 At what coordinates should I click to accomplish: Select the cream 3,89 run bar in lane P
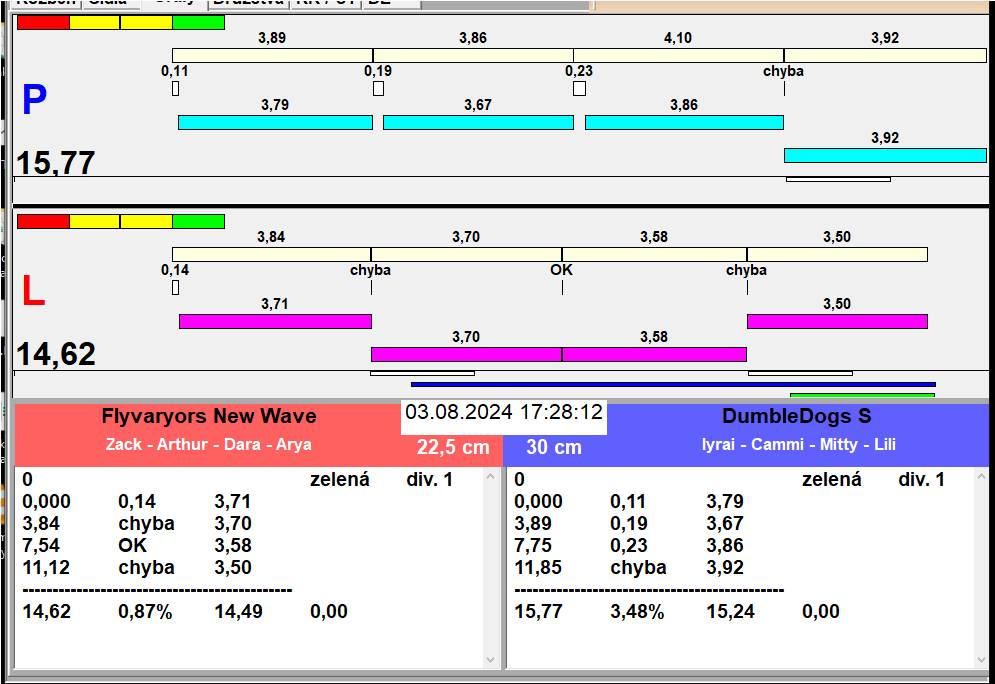[x=272, y=55]
